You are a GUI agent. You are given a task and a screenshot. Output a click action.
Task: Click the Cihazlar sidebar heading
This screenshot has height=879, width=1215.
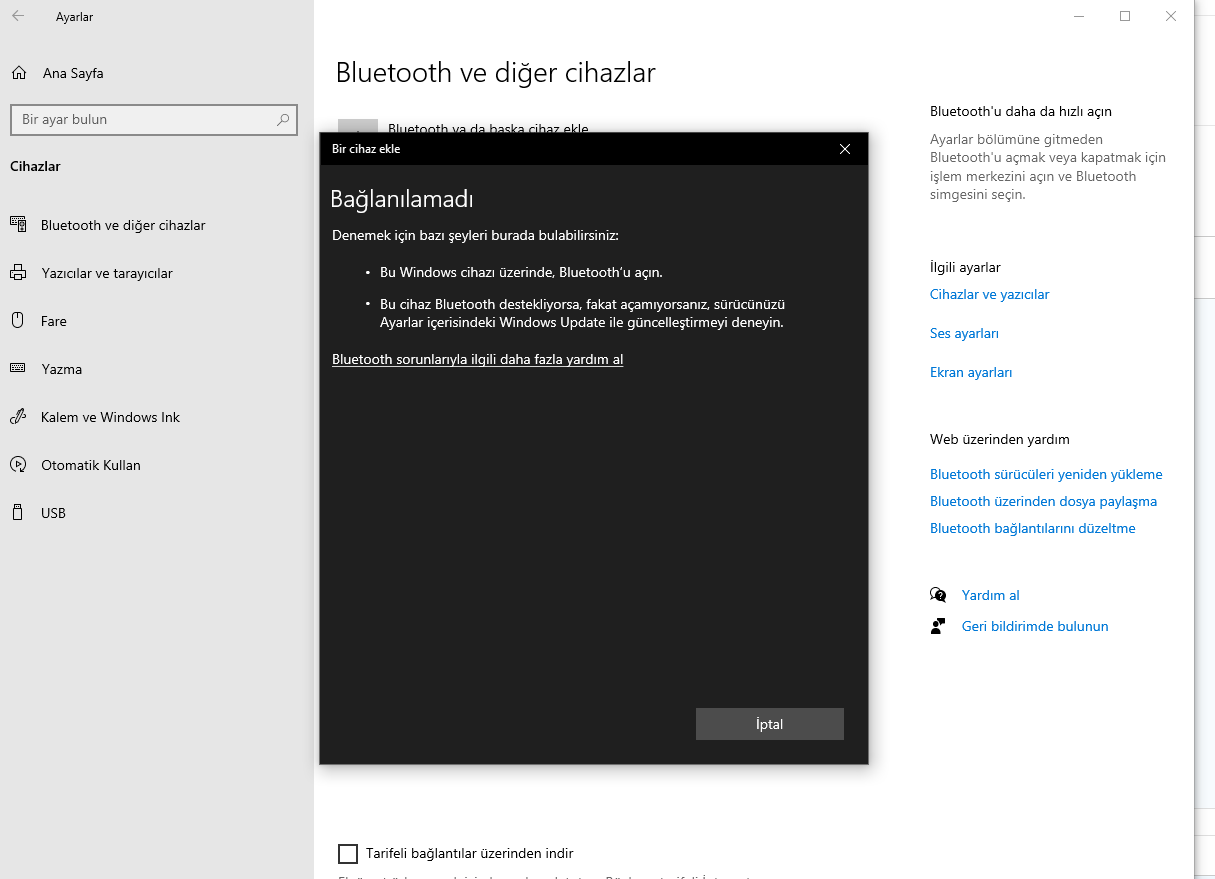coord(35,166)
